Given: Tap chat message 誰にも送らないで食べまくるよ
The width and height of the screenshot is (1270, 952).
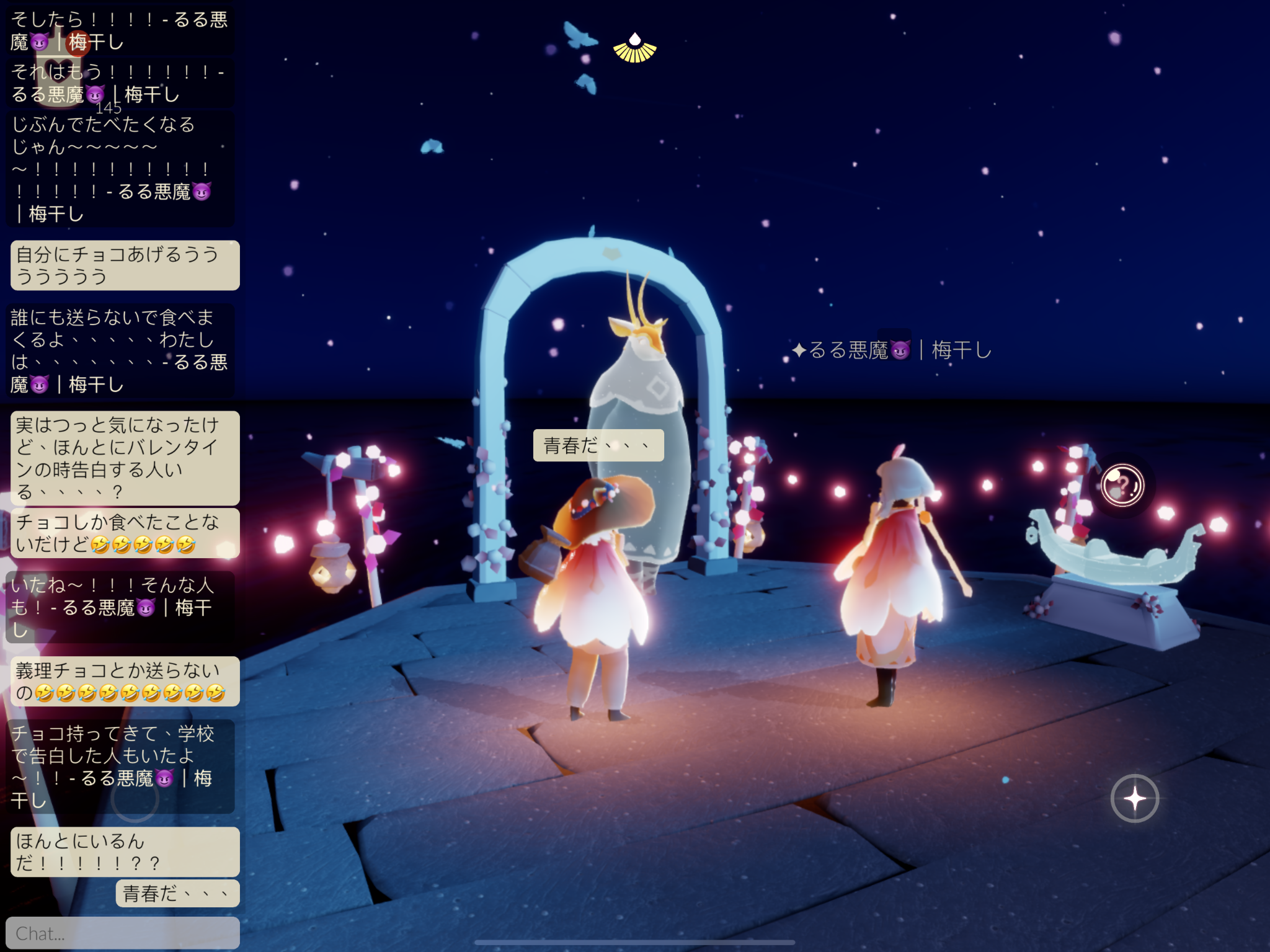Looking at the screenshot, I should [x=120, y=351].
